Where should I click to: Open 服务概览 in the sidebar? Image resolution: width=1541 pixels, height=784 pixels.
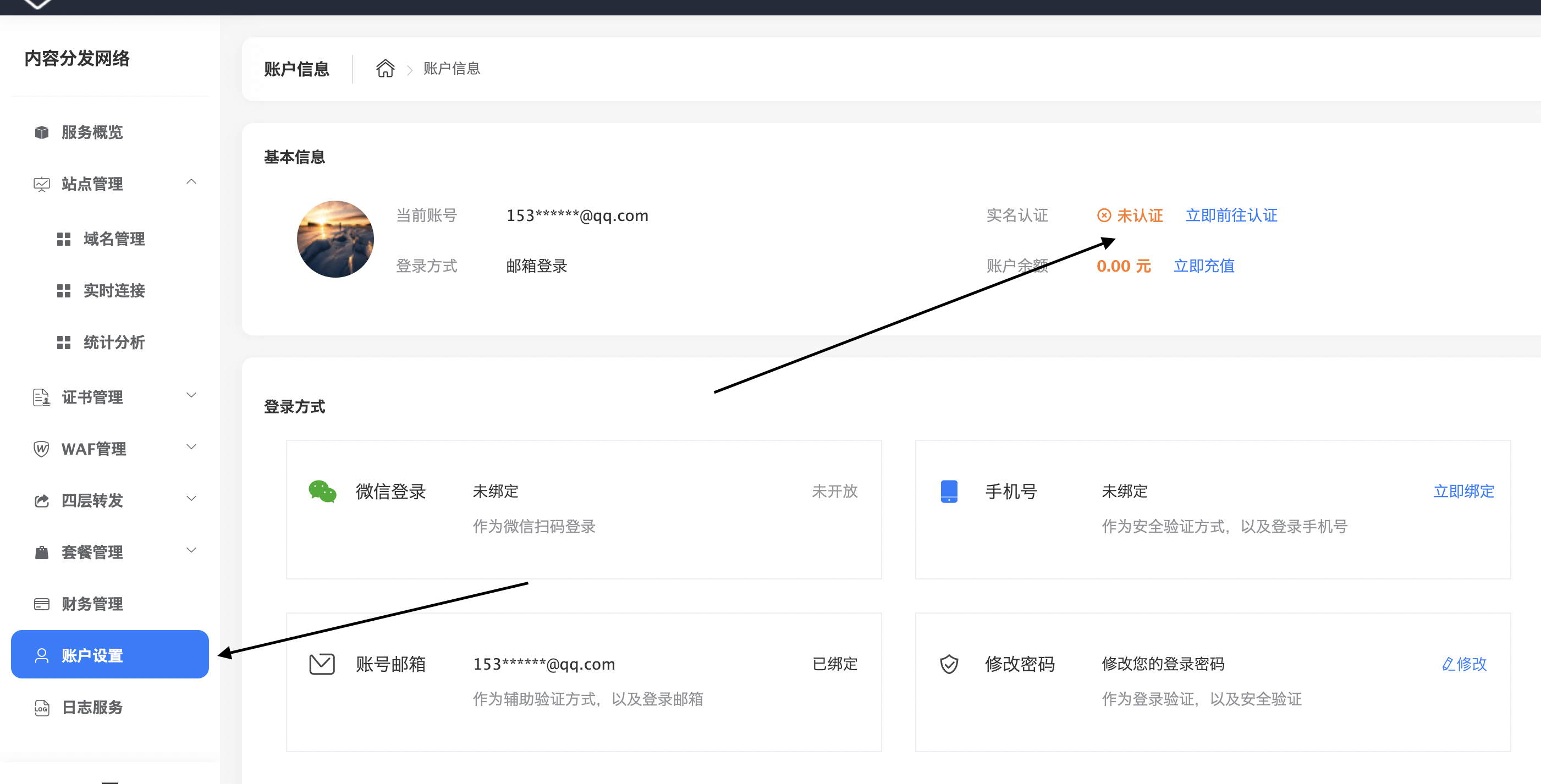109,132
